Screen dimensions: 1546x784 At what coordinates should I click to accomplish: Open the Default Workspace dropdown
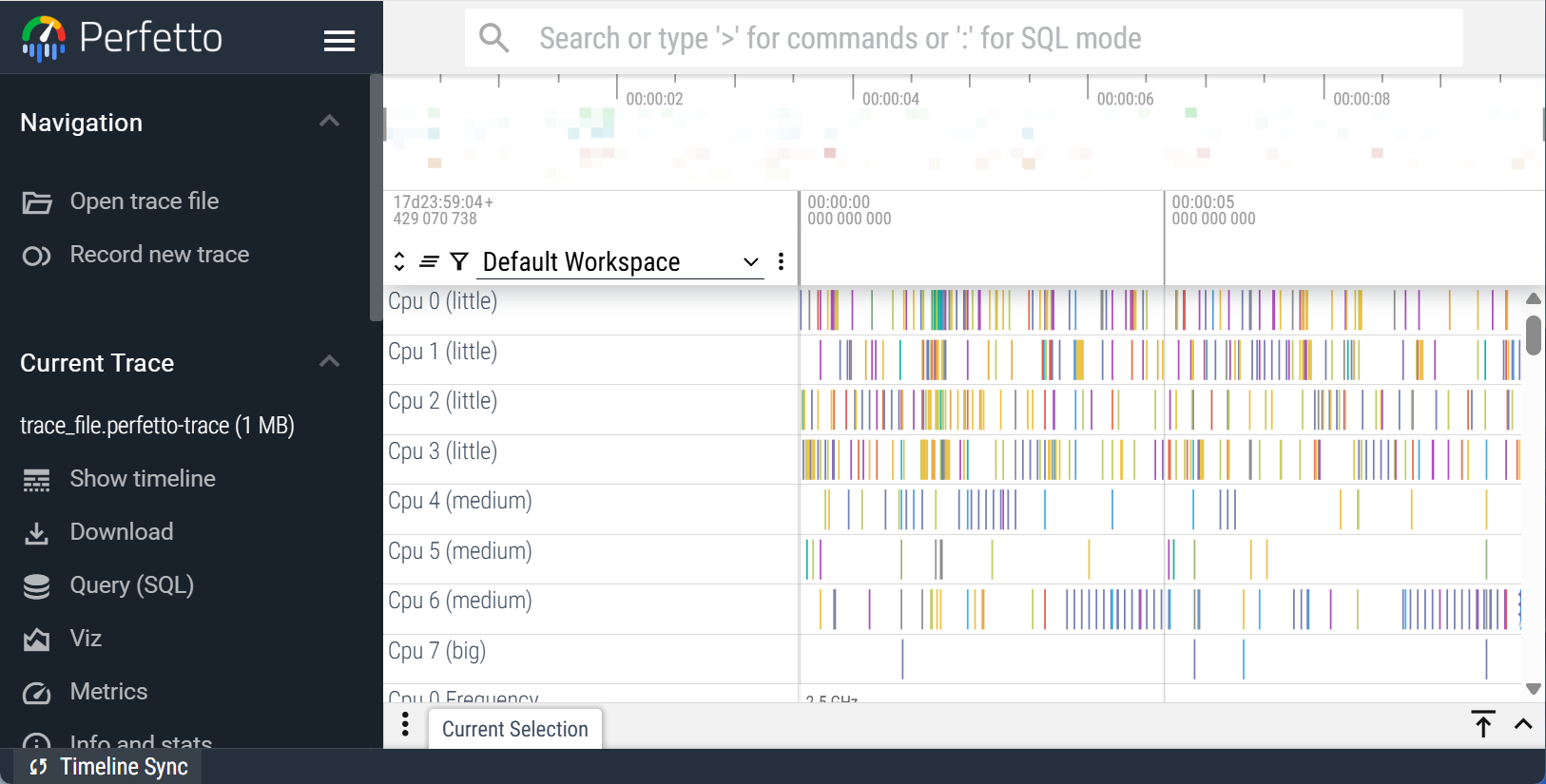[622, 261]
